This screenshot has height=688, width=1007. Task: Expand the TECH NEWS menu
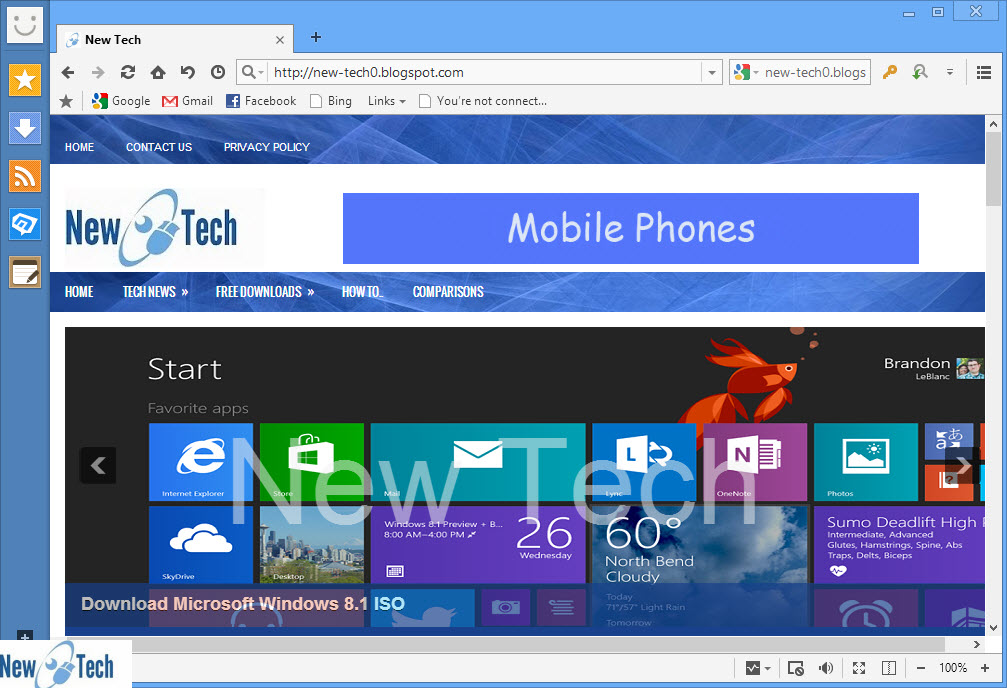tap(155, 292)
